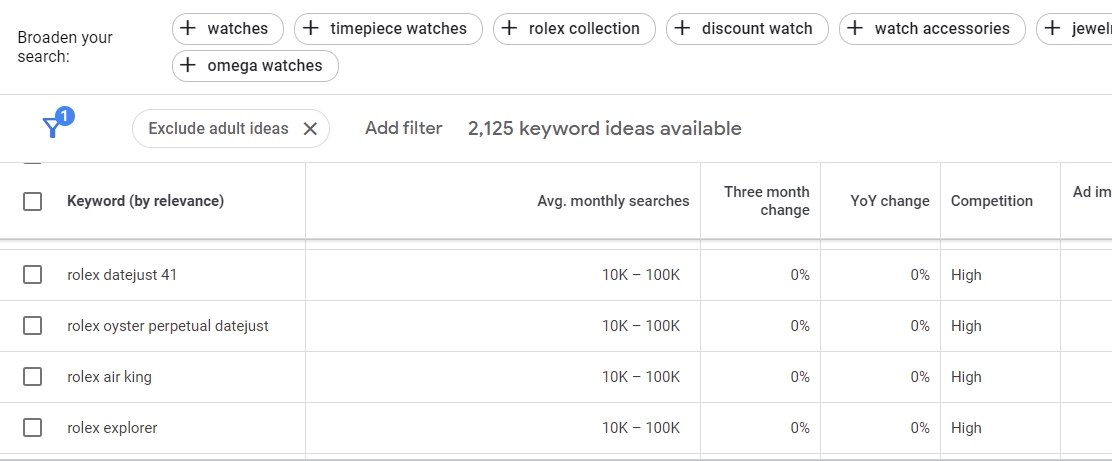This screenshot has height=461, width=1112.
Task: Click the rolex datejust 41 keyword
Action: tap(122, 274)
